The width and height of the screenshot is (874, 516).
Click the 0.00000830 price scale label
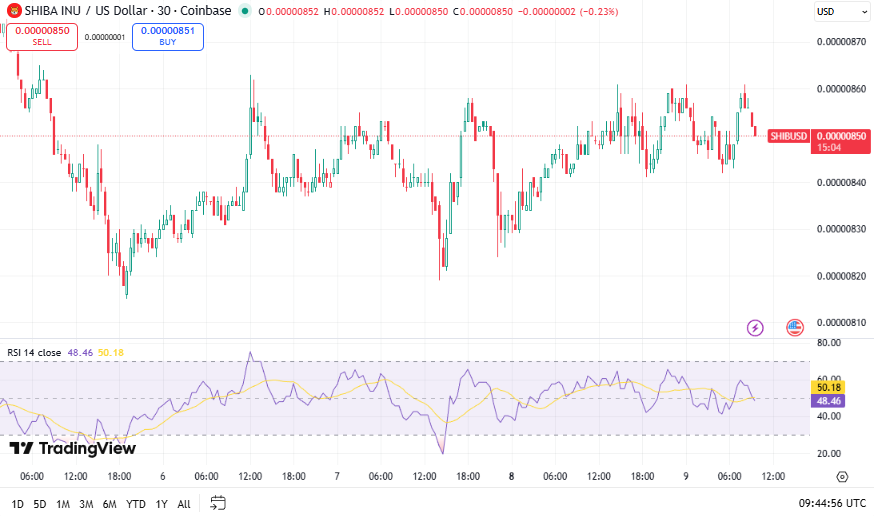click(x=841, y=229)
